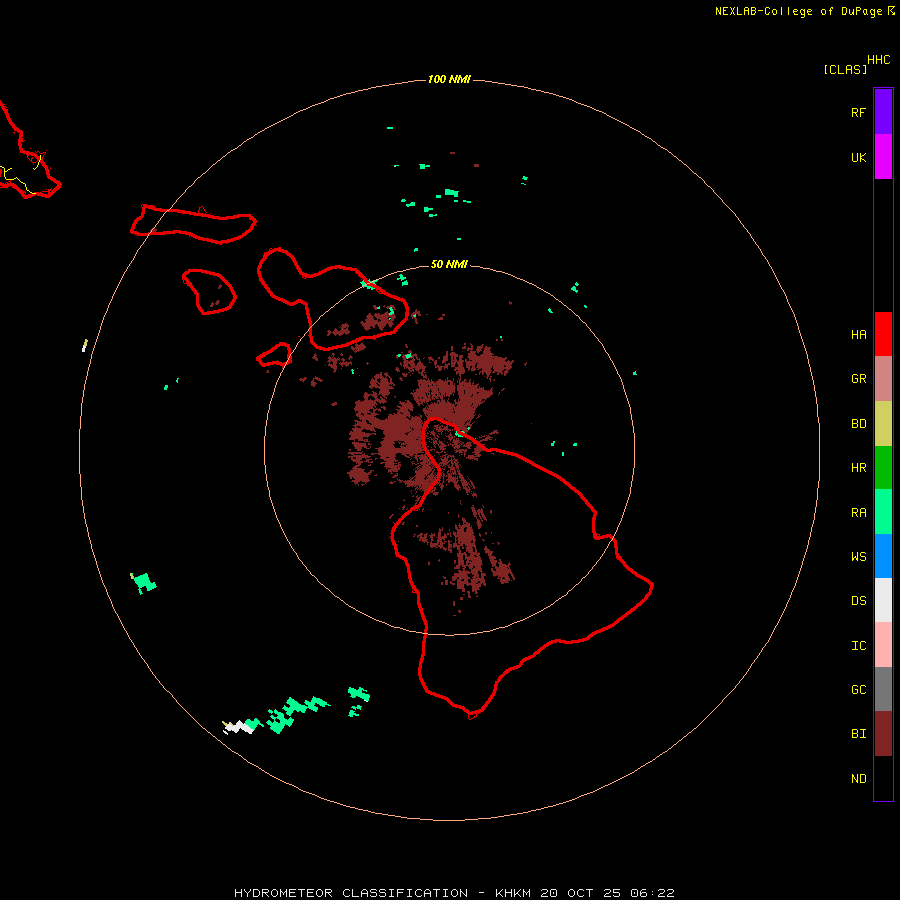Viewport: 900px width, 900px height.
Task: Click the HA red legend swatch
Action: click(883, 334)
